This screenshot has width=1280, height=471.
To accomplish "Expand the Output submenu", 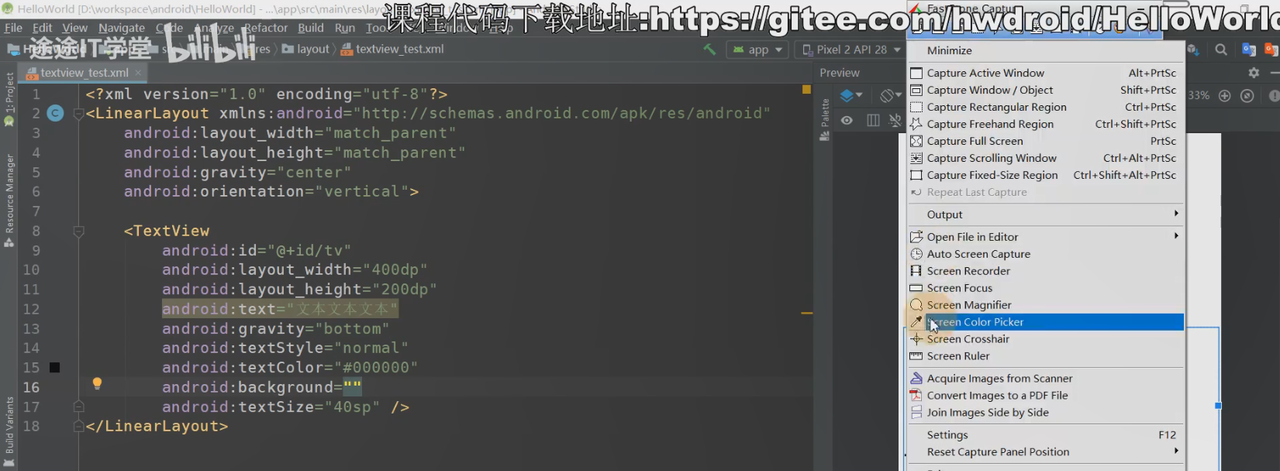I will [x=1045, y=214].
